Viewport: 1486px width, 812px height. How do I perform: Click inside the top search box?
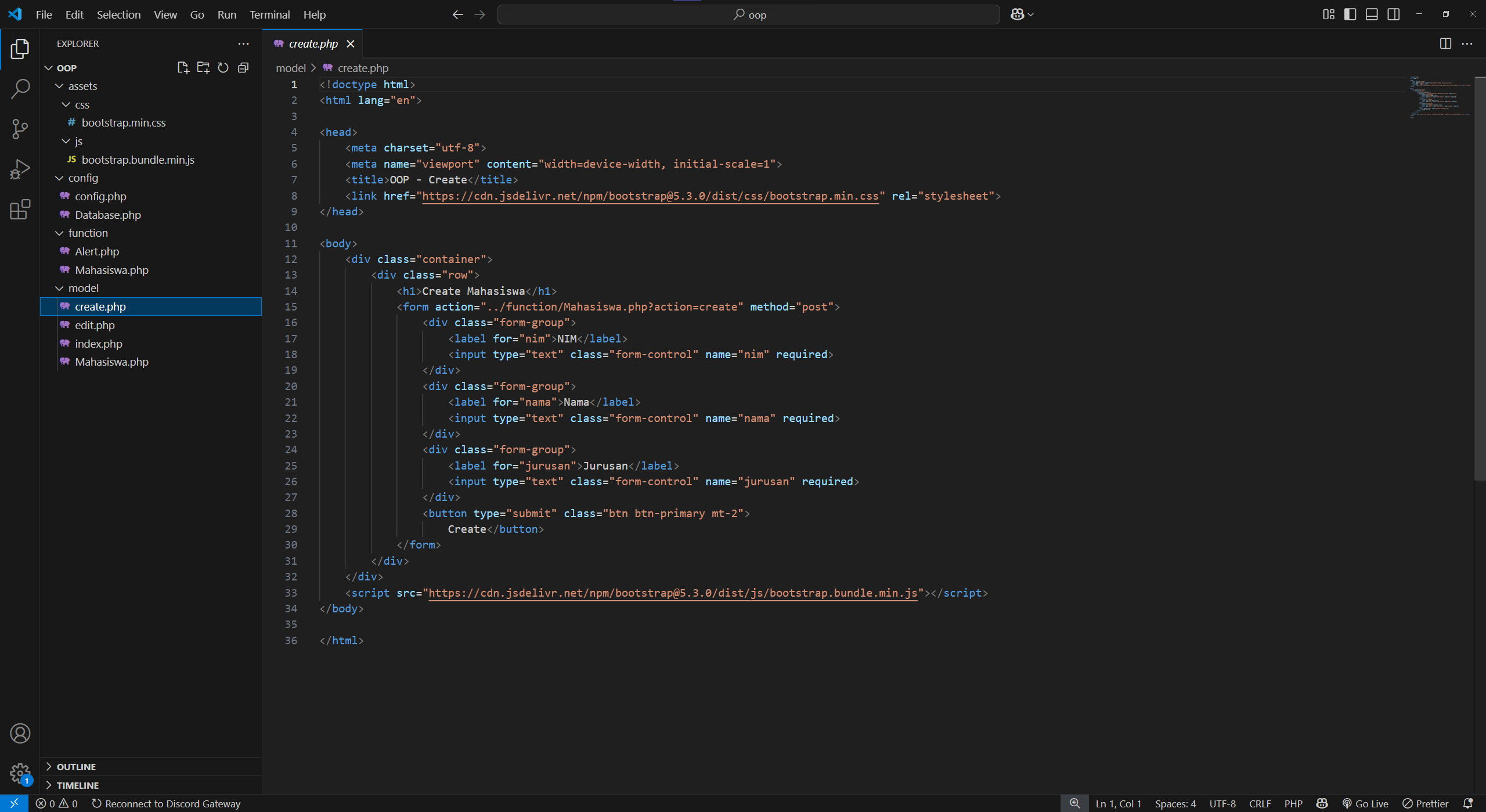click(x=748, y=14)
